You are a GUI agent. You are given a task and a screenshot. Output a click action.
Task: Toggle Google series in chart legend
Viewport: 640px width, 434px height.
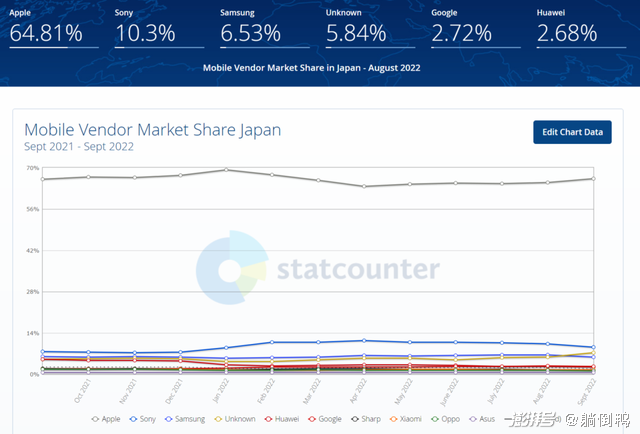click(325, 419)
